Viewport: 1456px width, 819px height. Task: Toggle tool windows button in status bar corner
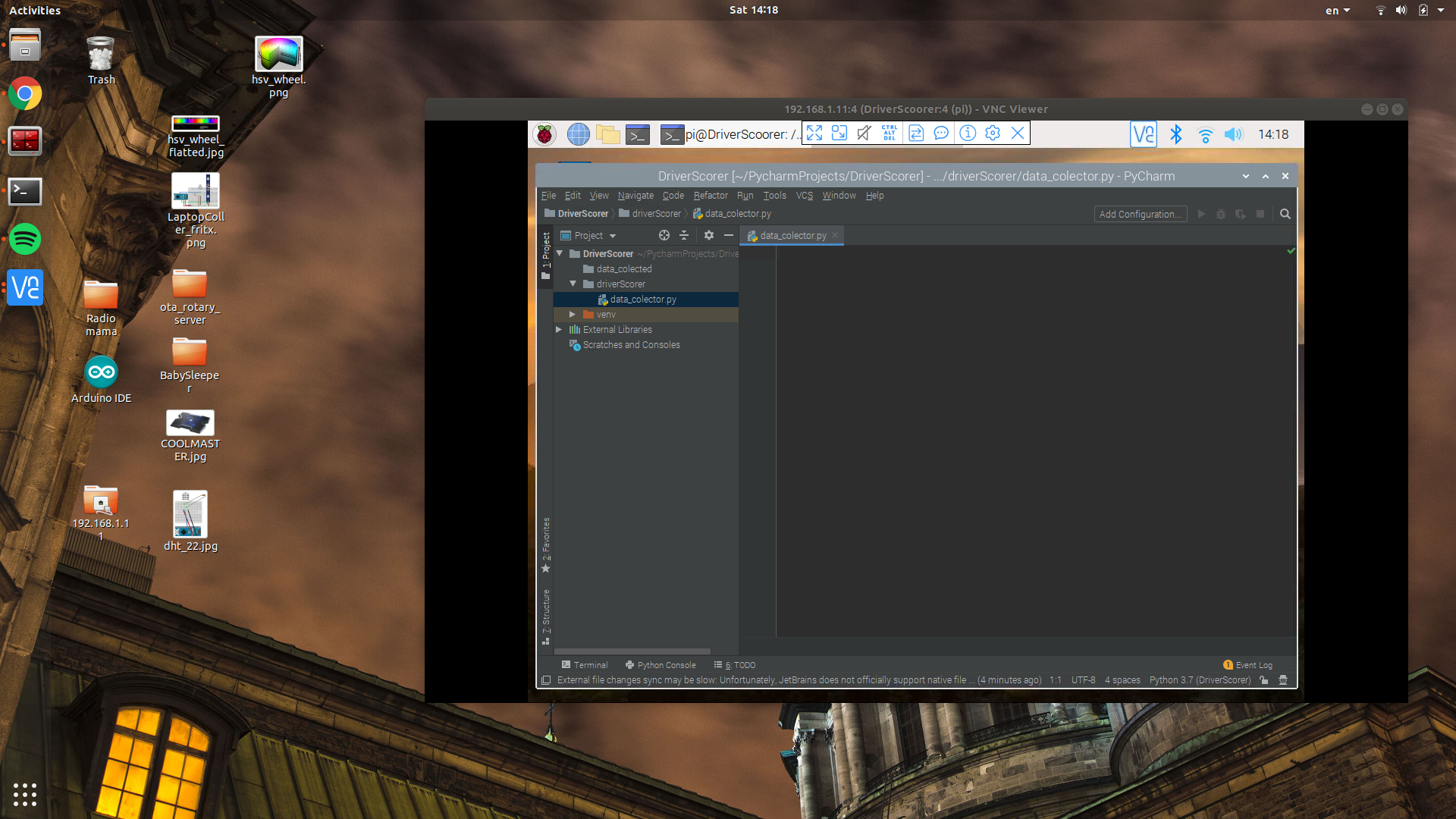coord(546,680)
